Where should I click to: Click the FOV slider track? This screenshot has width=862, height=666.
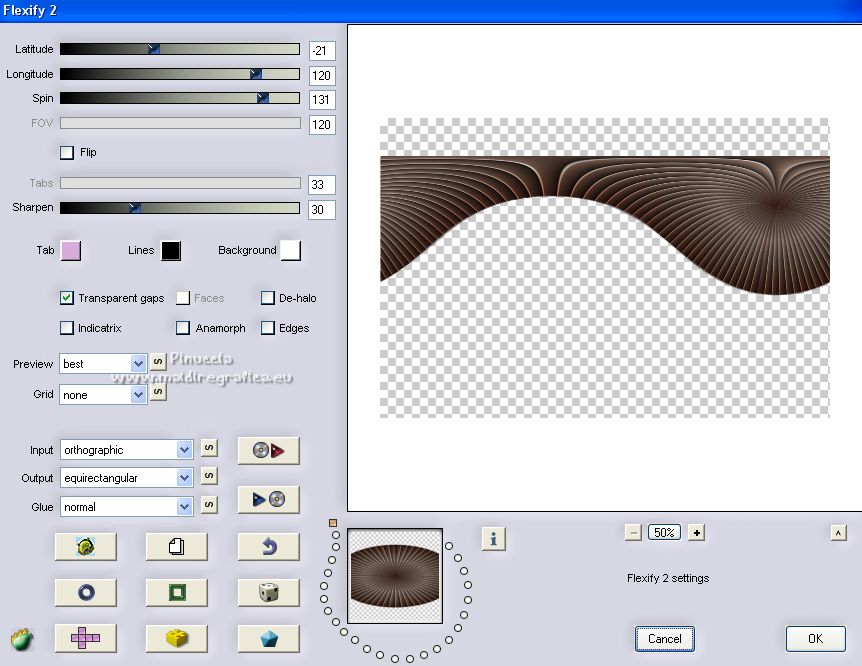(x=180, y=123)
